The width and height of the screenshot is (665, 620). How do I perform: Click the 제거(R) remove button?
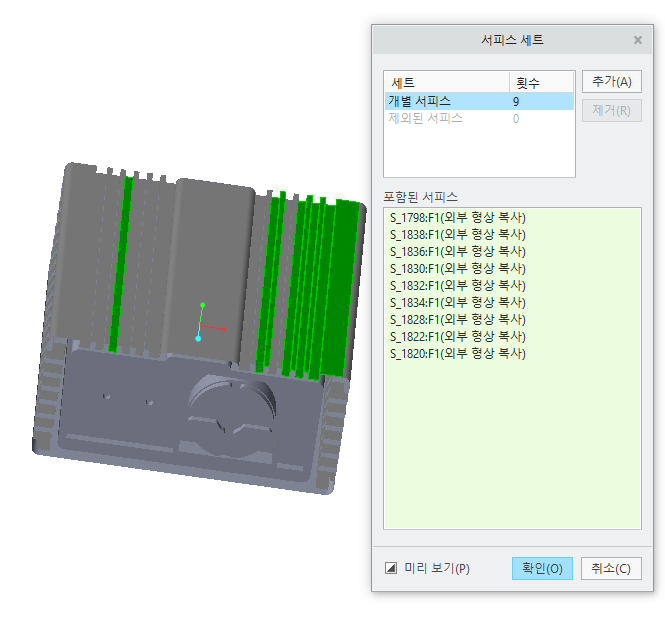point(612,111)
